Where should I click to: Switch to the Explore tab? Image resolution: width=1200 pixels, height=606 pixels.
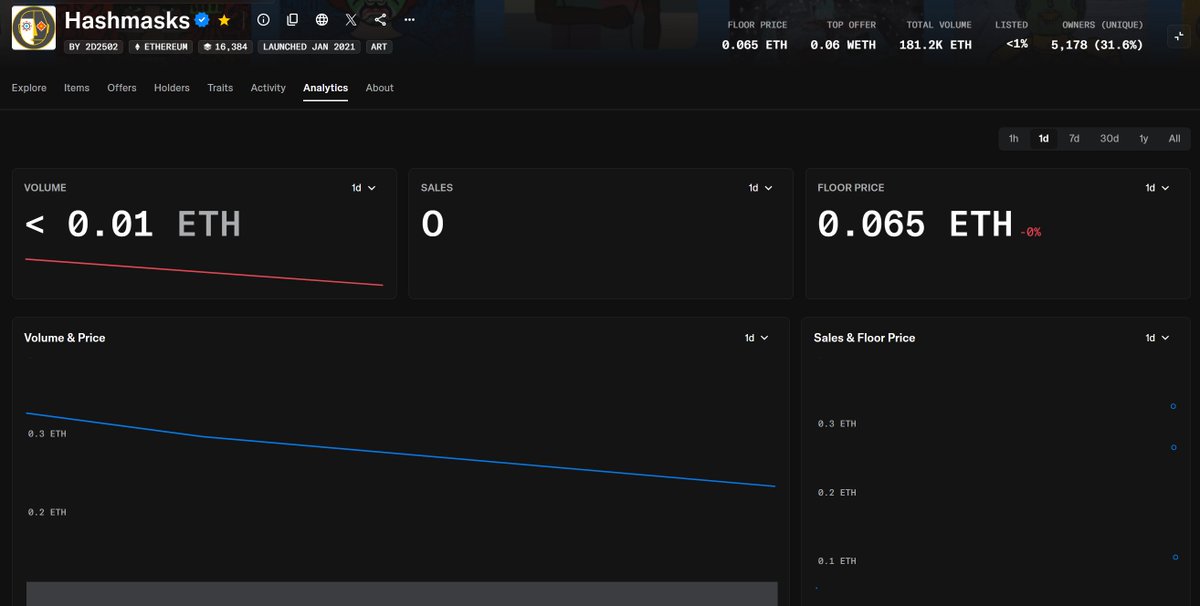coord(29,88)
